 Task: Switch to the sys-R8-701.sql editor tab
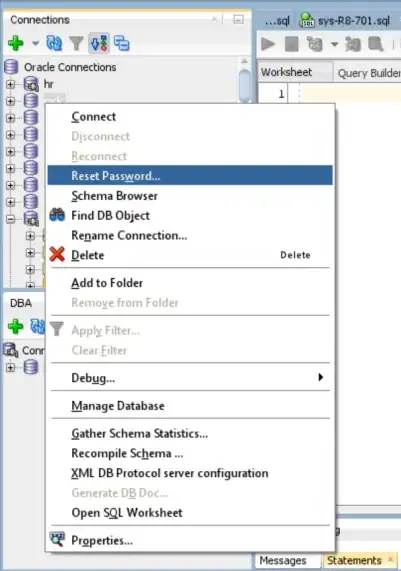click(x=345, y=20)
